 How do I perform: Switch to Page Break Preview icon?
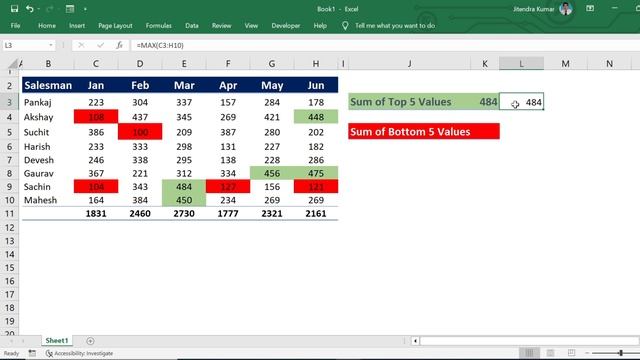pos(571,353)
